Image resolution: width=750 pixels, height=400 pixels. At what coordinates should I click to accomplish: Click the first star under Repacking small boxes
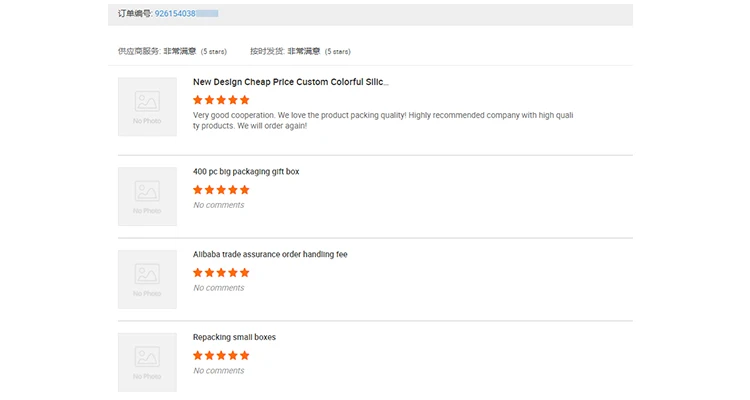pos(198,355)
